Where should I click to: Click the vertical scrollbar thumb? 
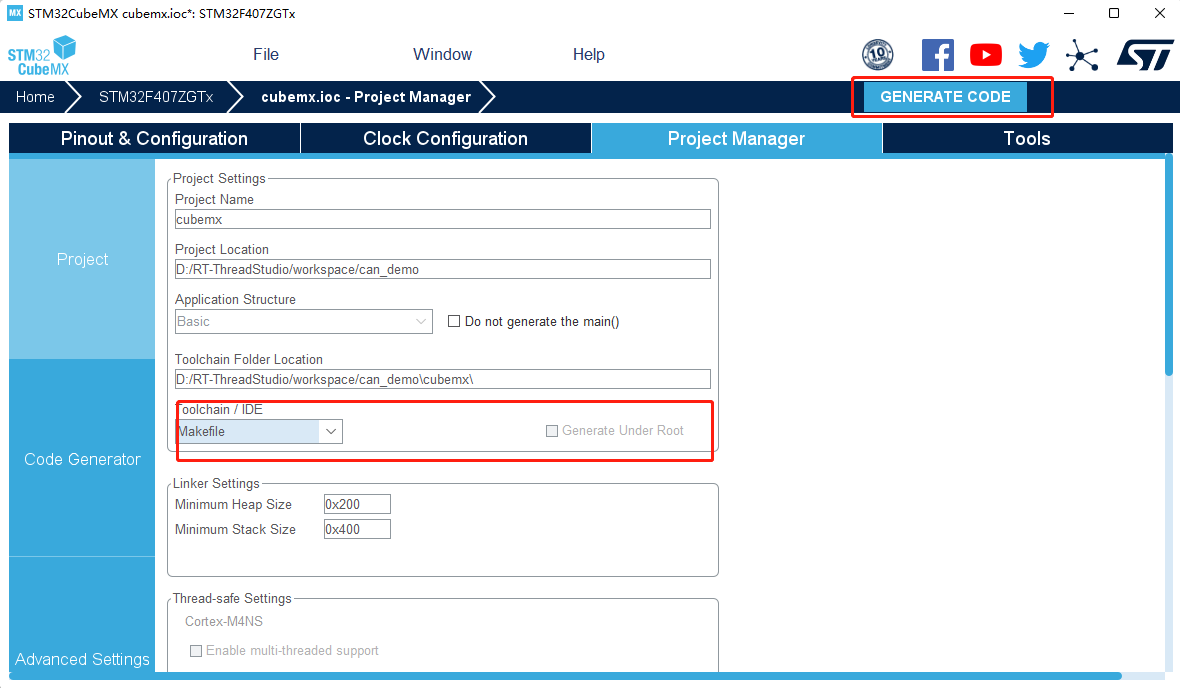point(1169,264)
